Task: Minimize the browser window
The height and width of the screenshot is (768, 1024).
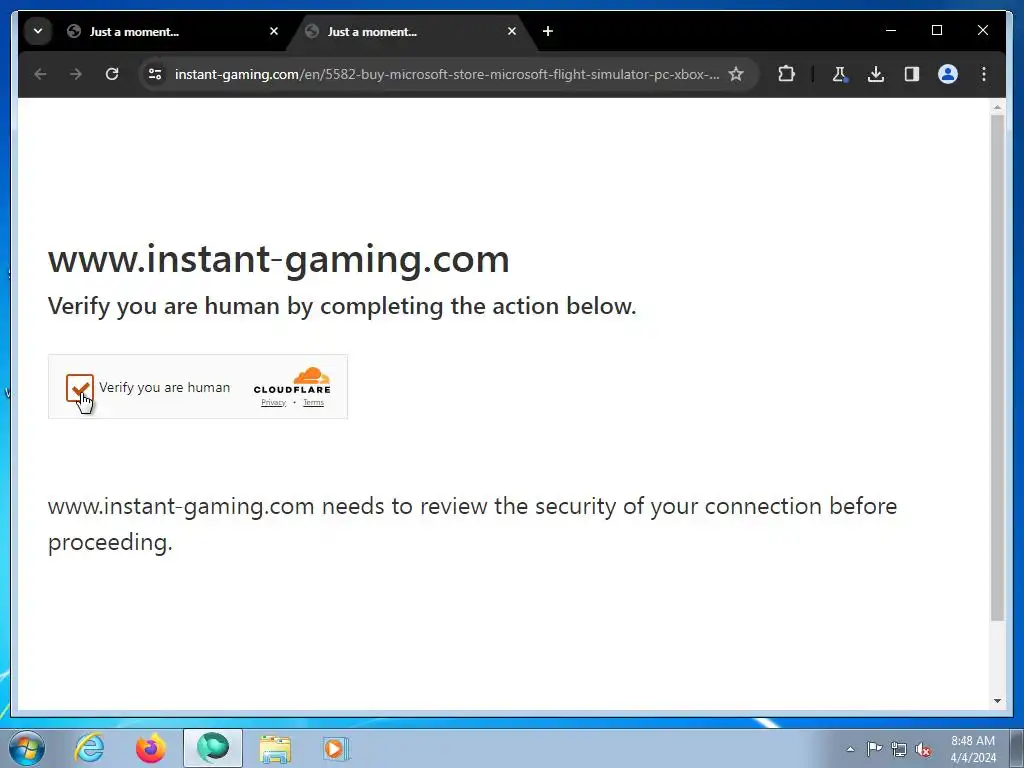Action: [x=891, y=31]
